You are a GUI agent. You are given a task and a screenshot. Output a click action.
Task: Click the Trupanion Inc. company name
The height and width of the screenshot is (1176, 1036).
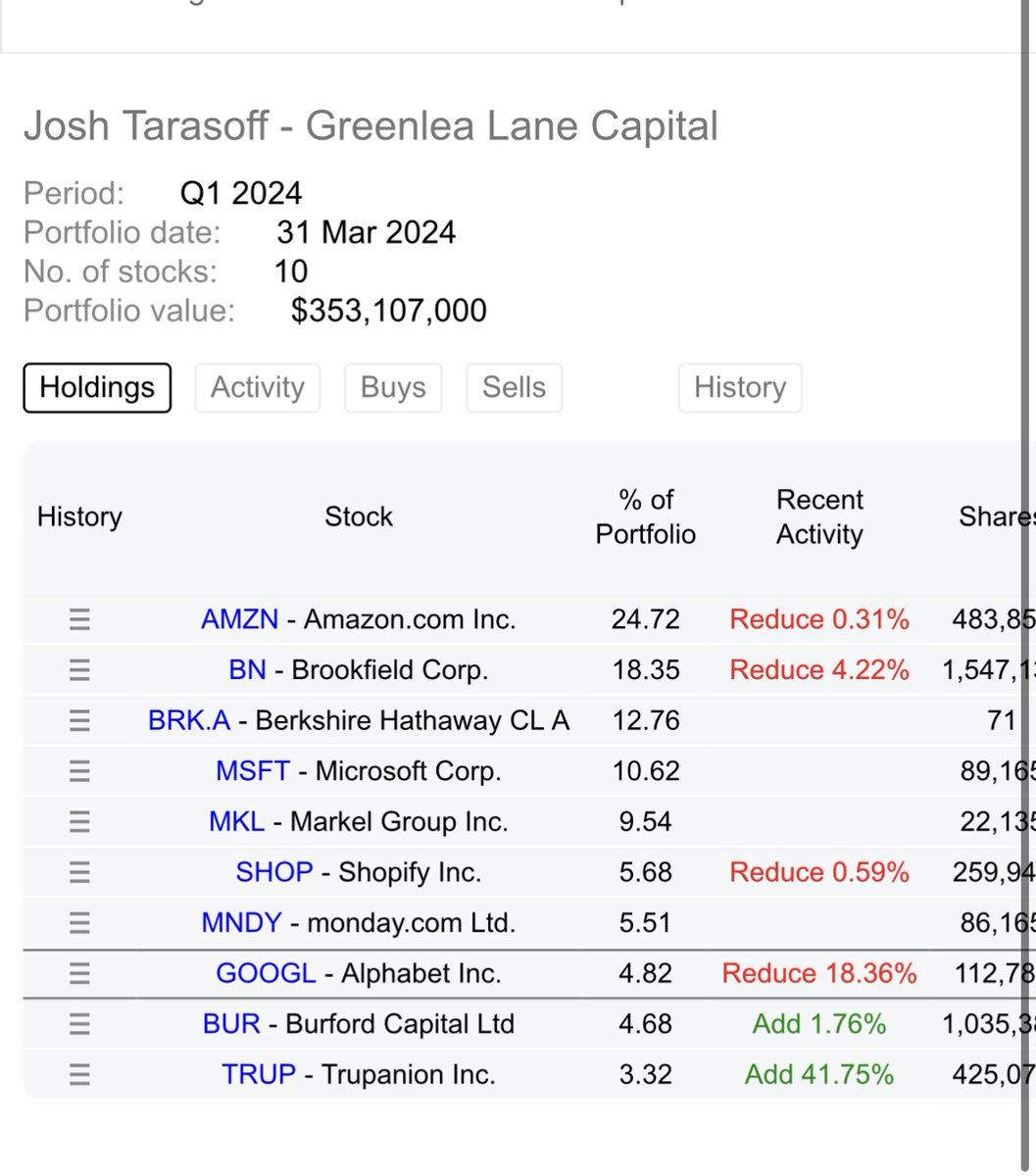coord(408,1074)
